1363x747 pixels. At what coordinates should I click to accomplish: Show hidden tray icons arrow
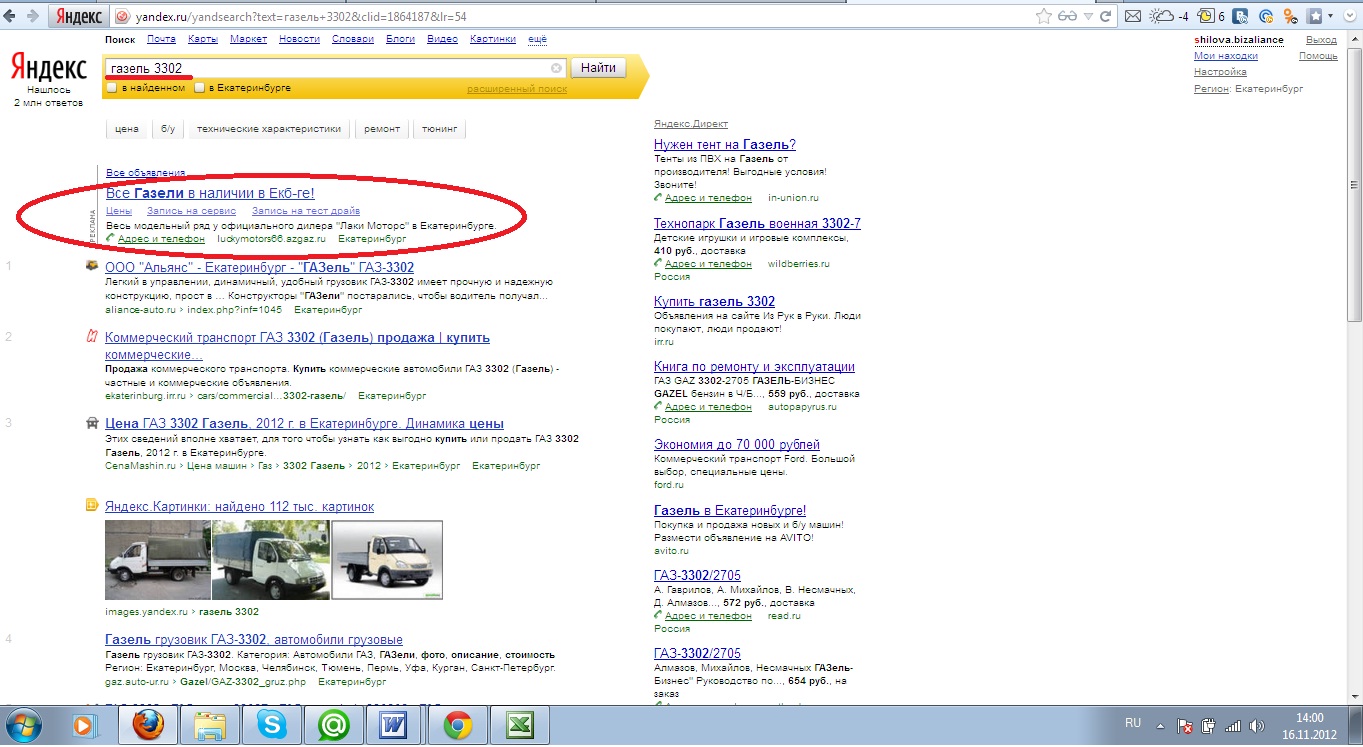coord(1161,725)
